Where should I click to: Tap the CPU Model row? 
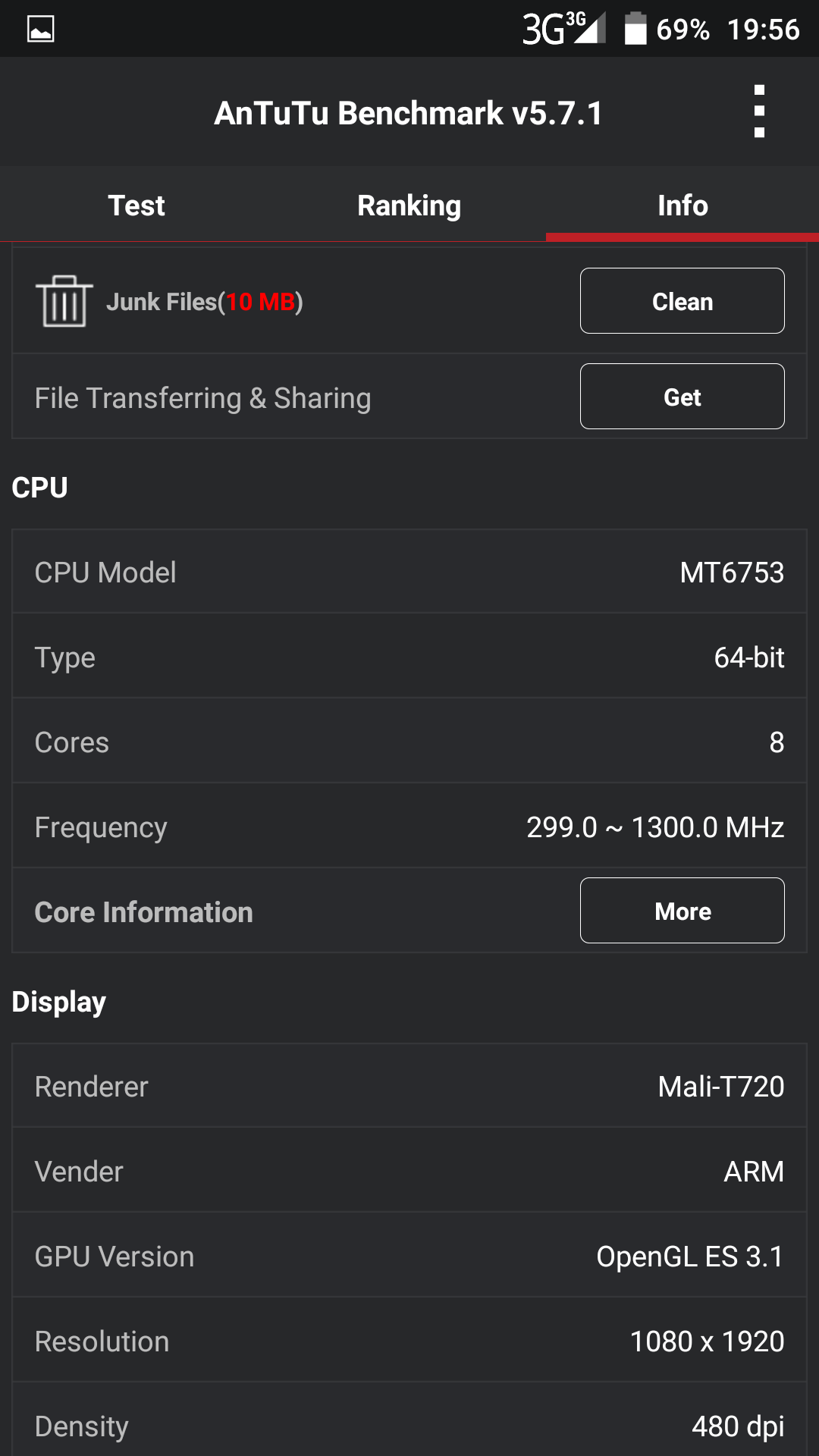409,572
